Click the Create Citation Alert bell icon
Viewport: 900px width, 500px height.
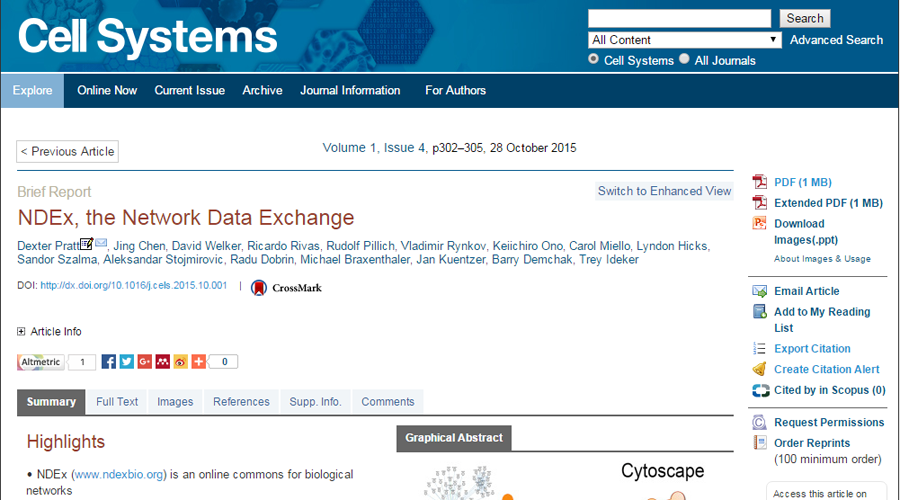tap(759, 369)
